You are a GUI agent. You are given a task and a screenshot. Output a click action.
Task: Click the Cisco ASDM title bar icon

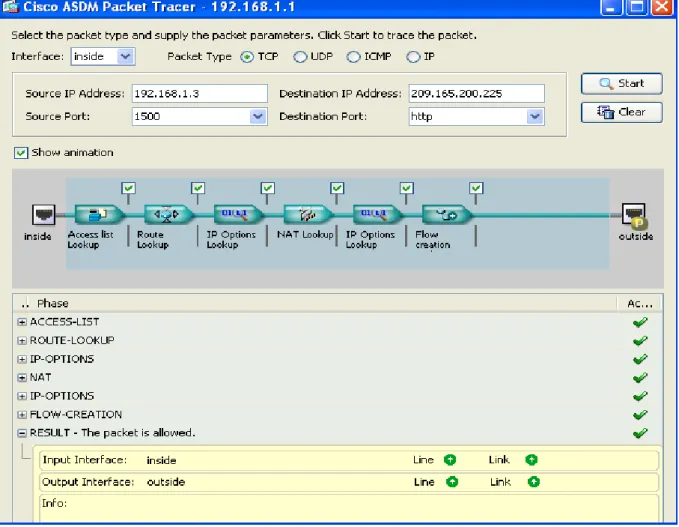click(10, 6)
